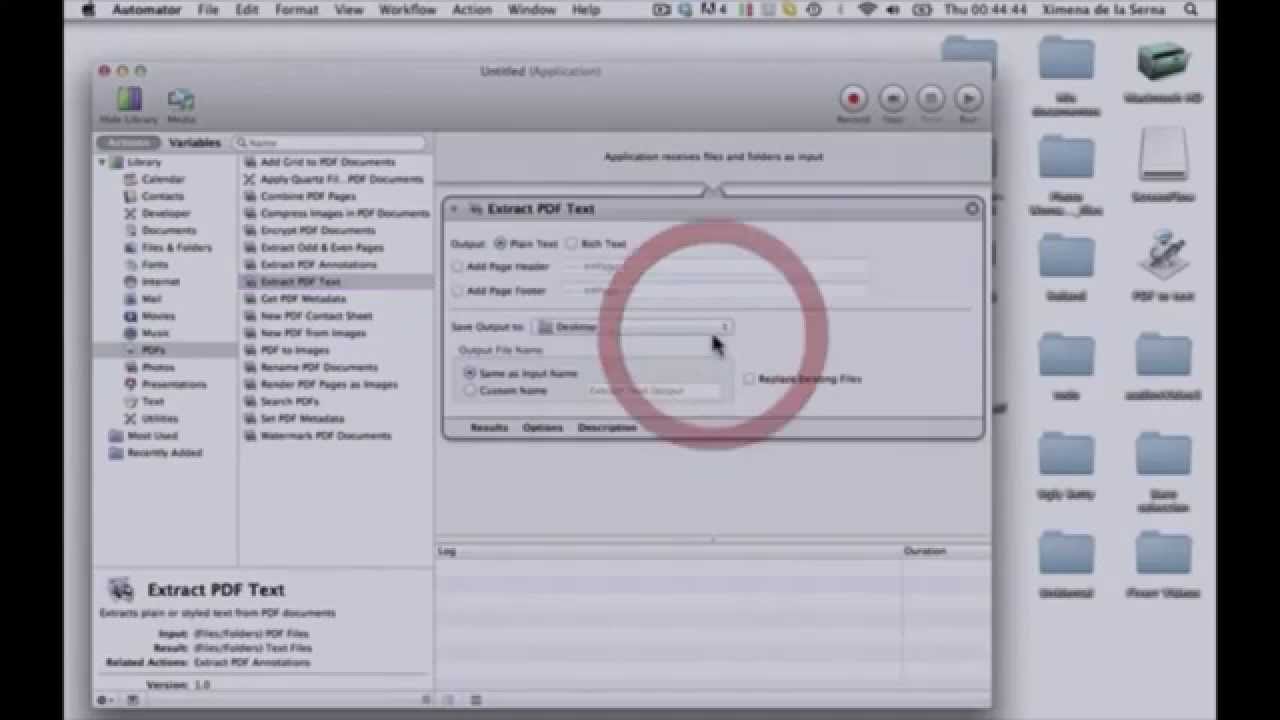This screenshot has height=720, width=1280.
Task: Open the Format menu
Action: 296,10
